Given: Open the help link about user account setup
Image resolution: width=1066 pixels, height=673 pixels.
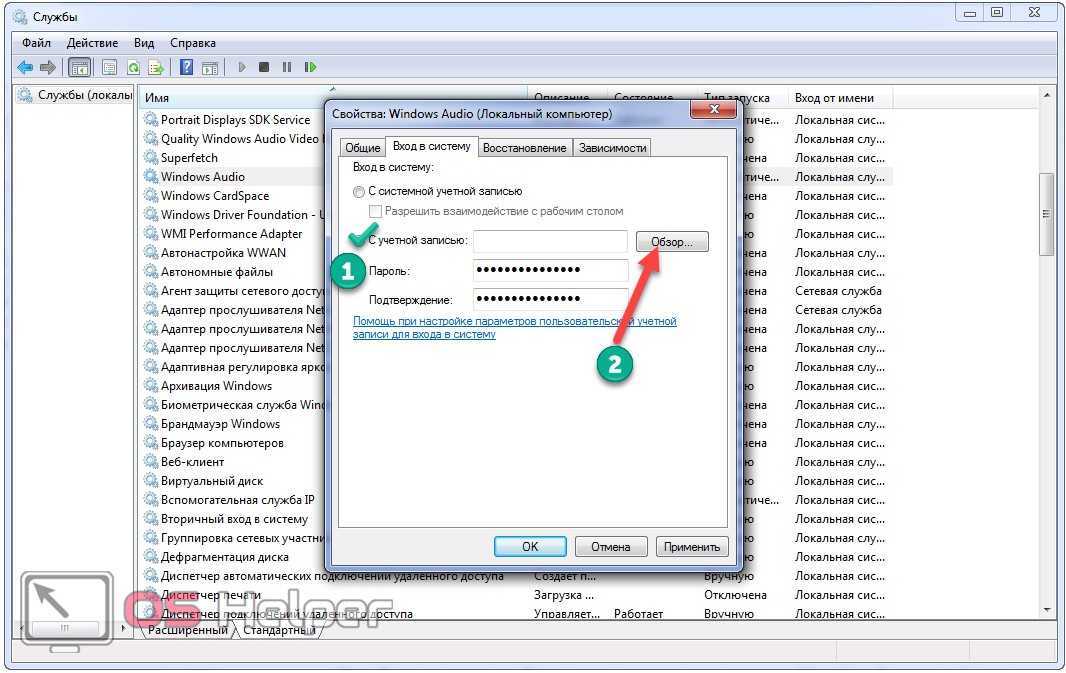Looking at the screenshot, I should pos(515,328).
